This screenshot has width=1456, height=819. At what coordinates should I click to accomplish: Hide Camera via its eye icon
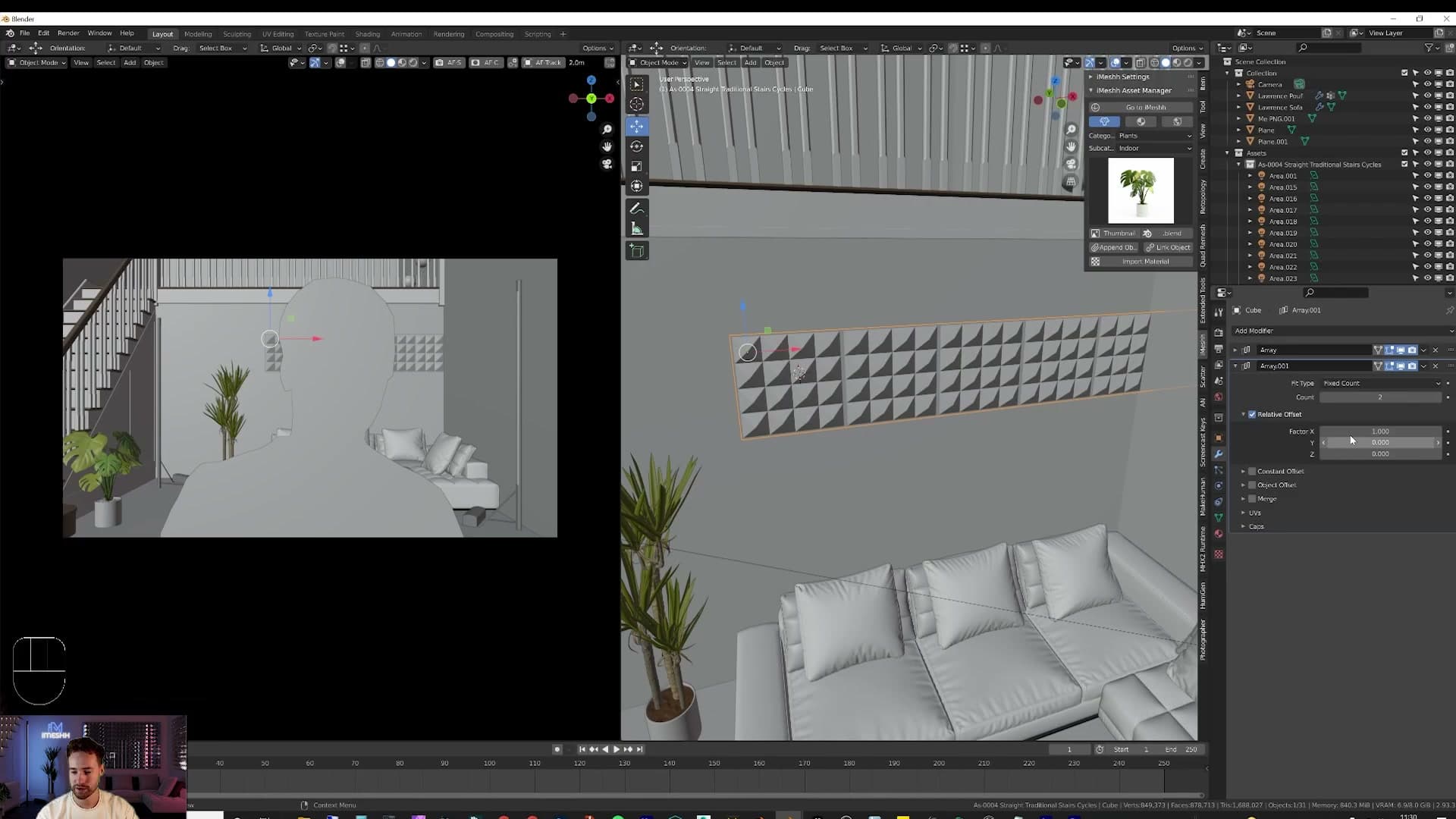[x=1426, y=84]
